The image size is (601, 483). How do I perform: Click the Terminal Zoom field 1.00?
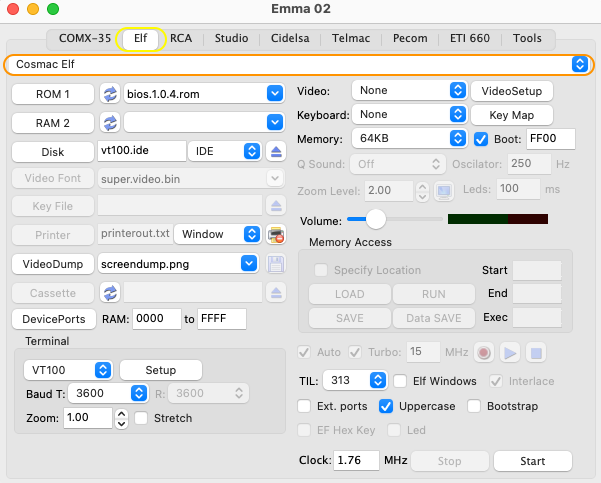pyautogui.click(x=88, y=418)
